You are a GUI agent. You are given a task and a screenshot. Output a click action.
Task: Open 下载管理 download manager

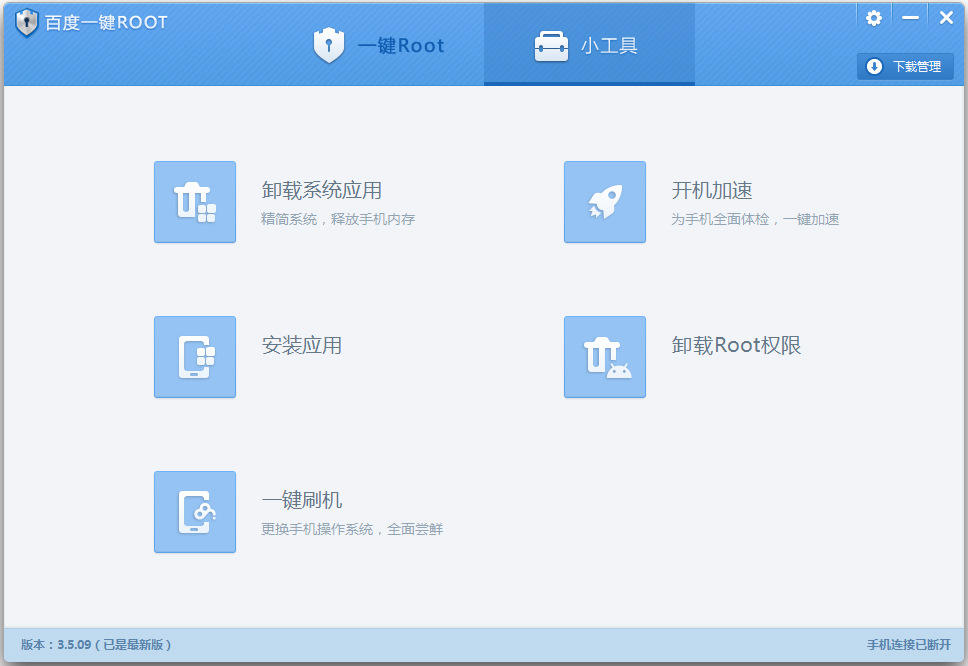[x=905, y=66]
